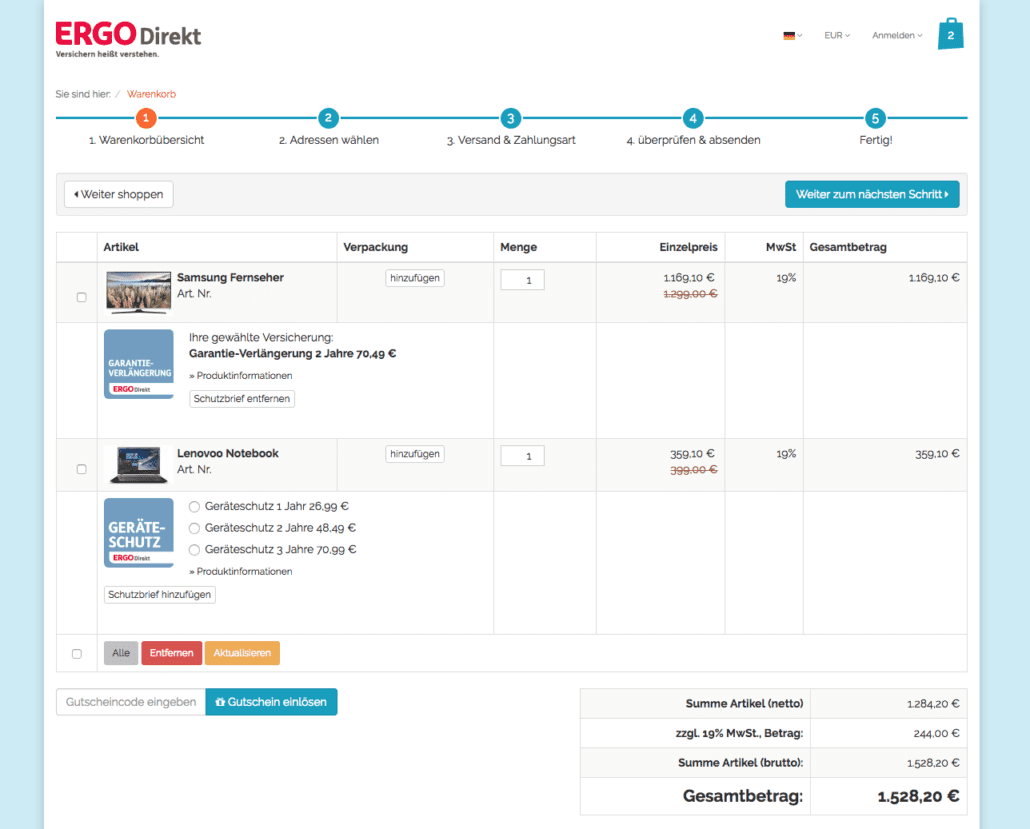
Task: Click the red Entfernen button
Action: click(x=171, y=653)
